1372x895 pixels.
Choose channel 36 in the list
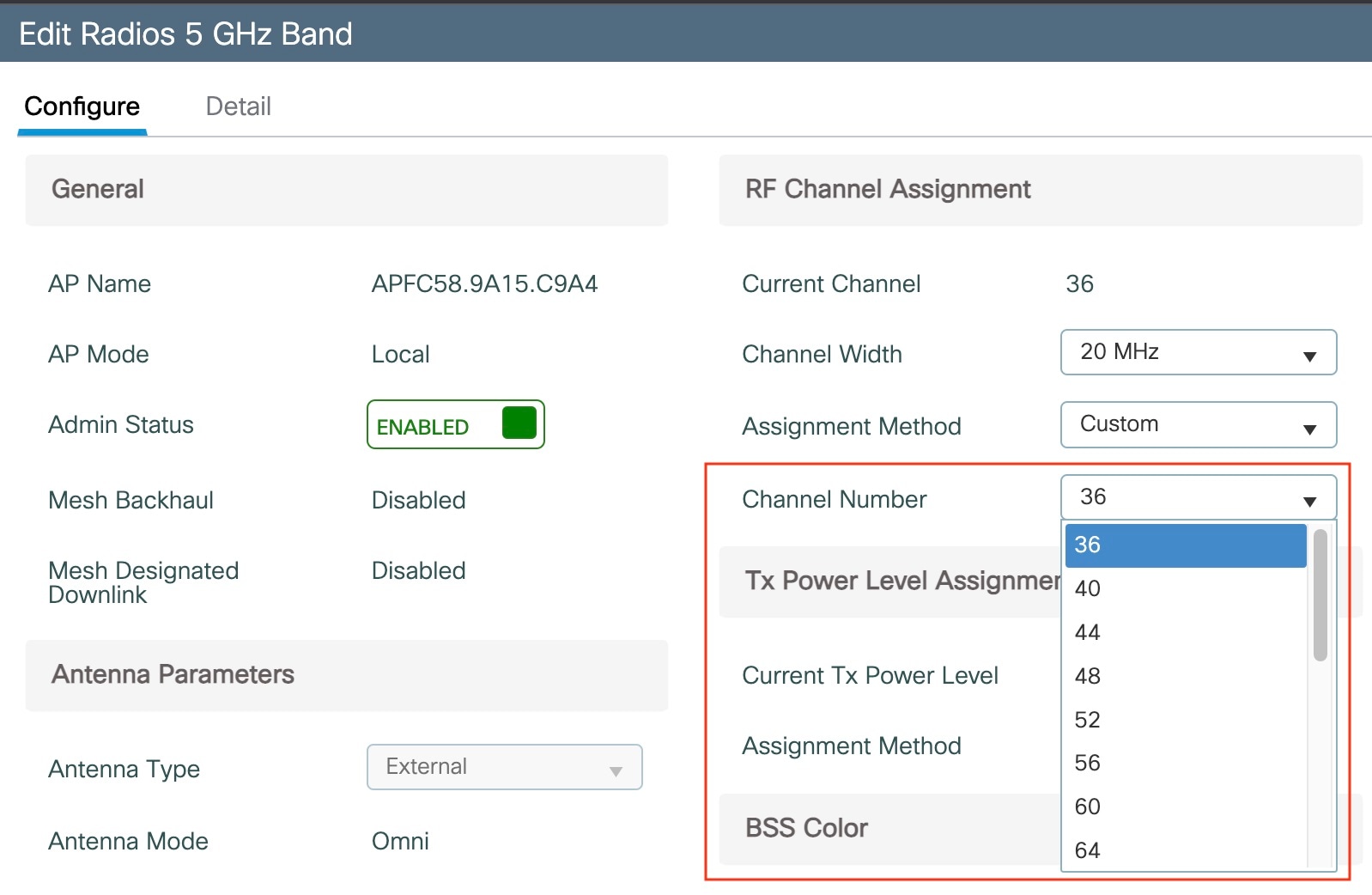coord(1186,545)
